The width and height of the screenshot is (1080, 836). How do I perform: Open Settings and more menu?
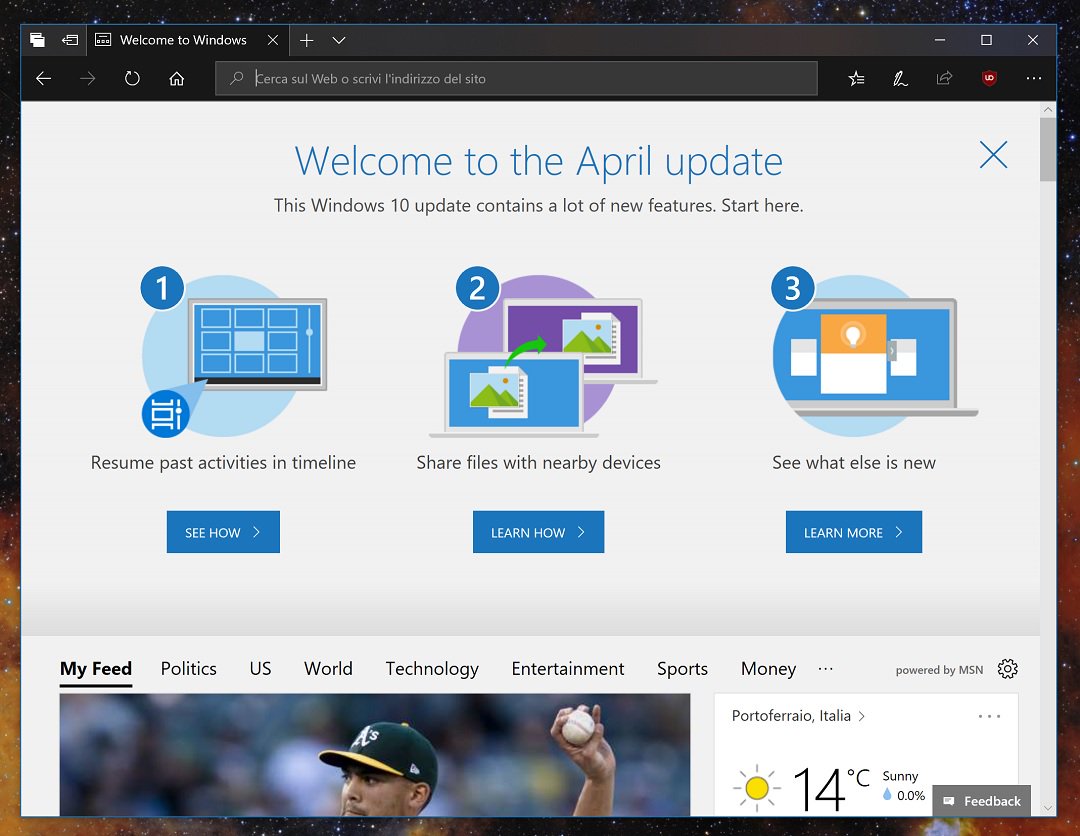click(1034, 78)
